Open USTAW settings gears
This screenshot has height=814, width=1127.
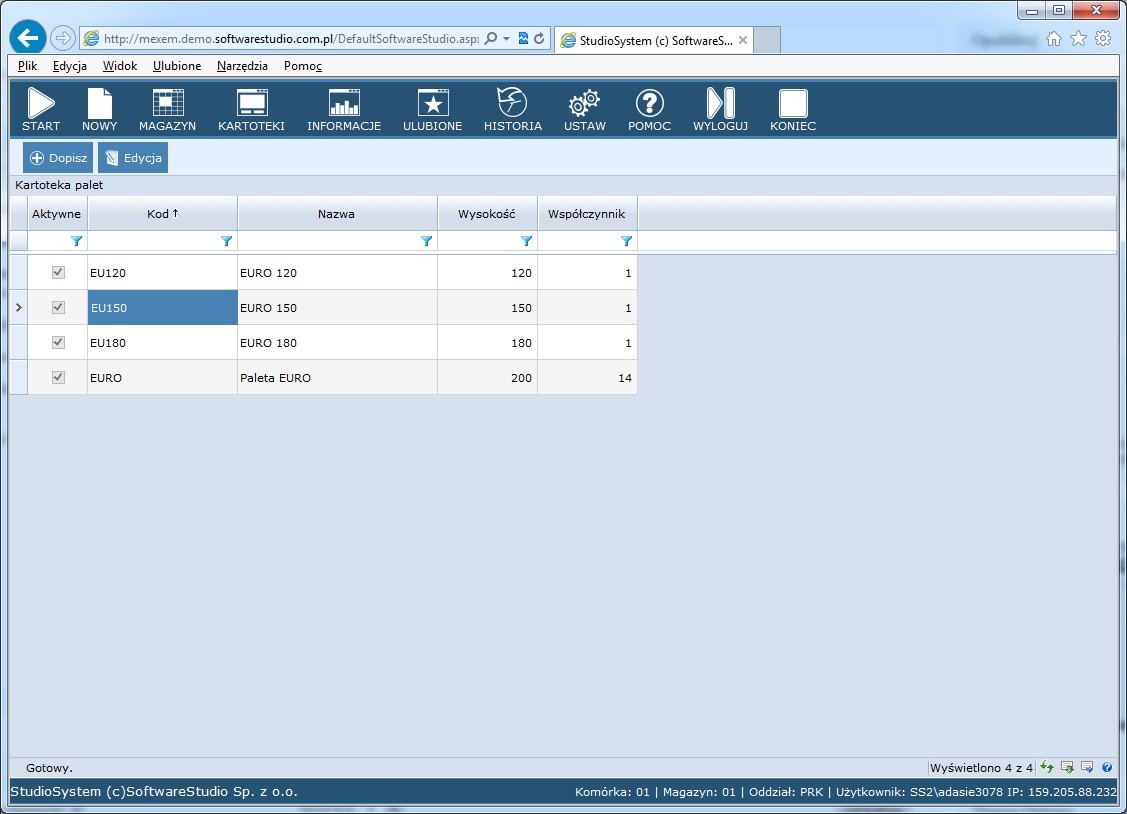(584, 109)
